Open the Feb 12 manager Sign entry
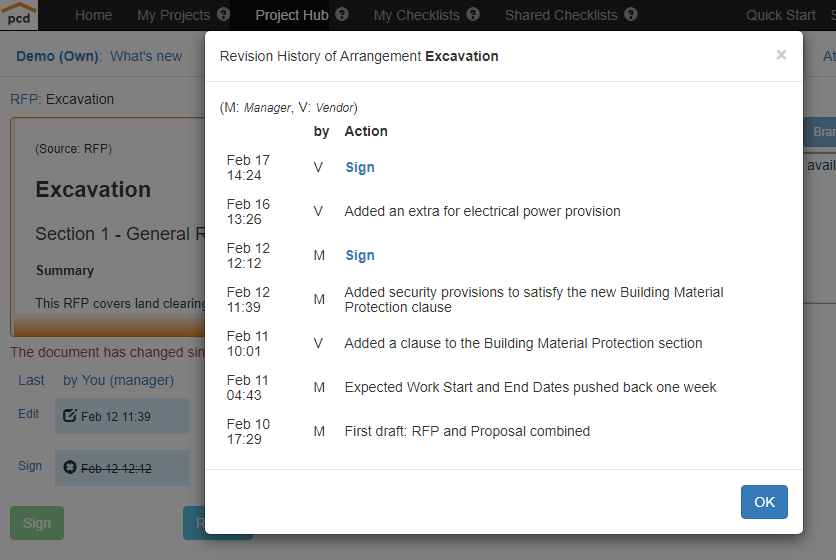The height and width of the screenshot is (560, 836). pos(360,255)
